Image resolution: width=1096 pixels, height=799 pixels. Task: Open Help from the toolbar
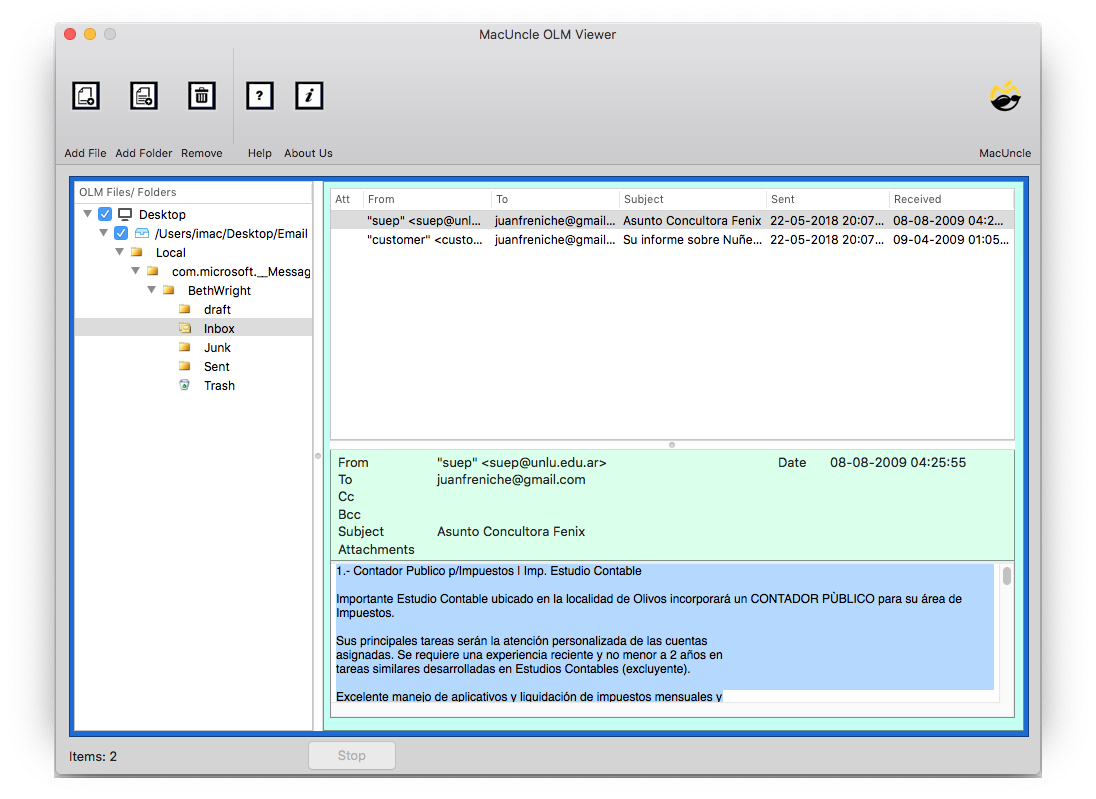(259, 95)
